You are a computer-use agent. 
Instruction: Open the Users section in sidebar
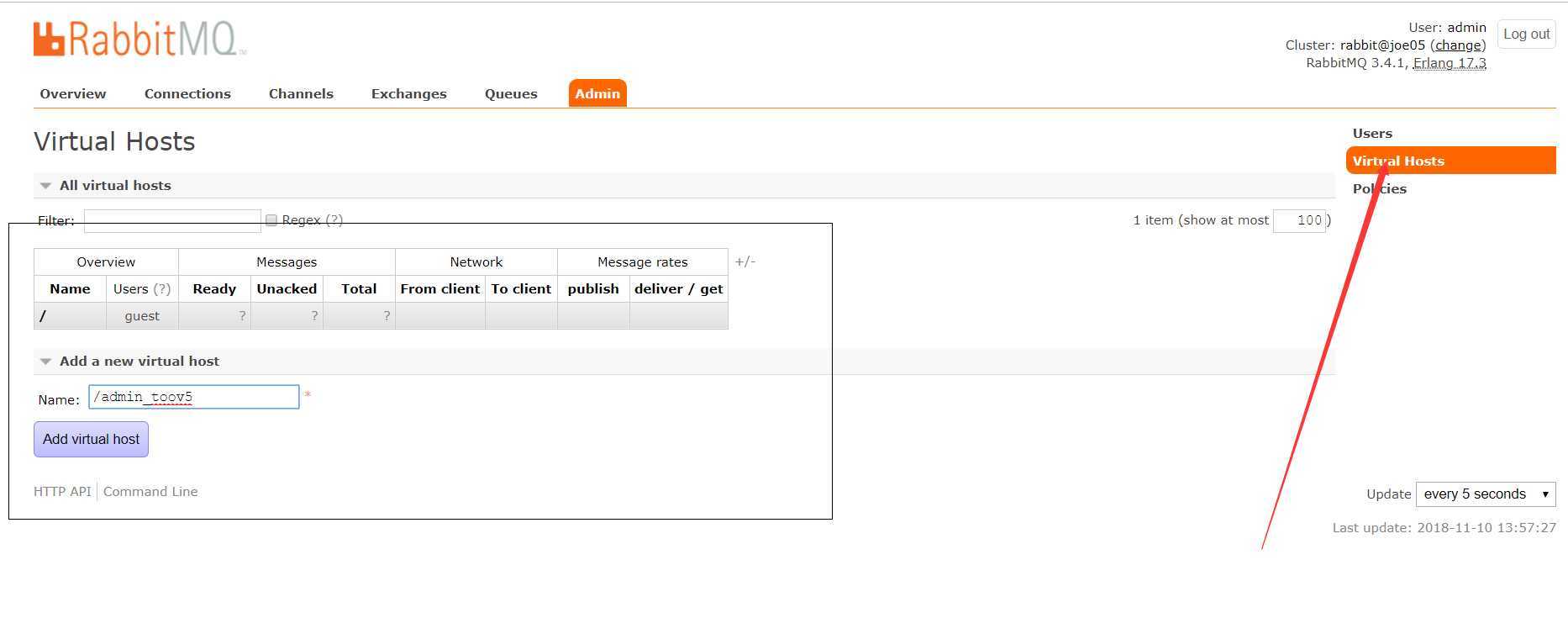coord(1372,133)
